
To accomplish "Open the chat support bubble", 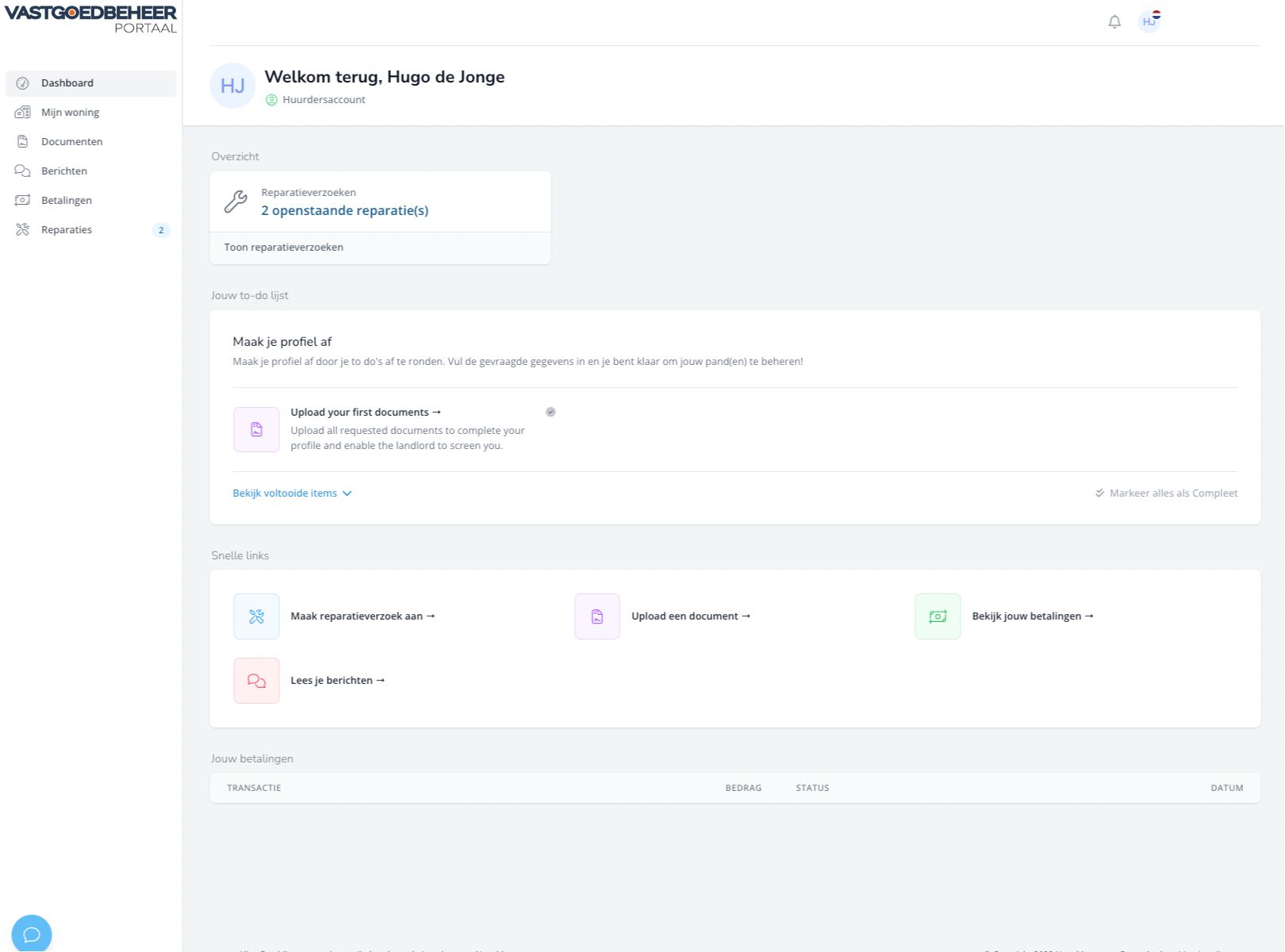I will [32, 934].
